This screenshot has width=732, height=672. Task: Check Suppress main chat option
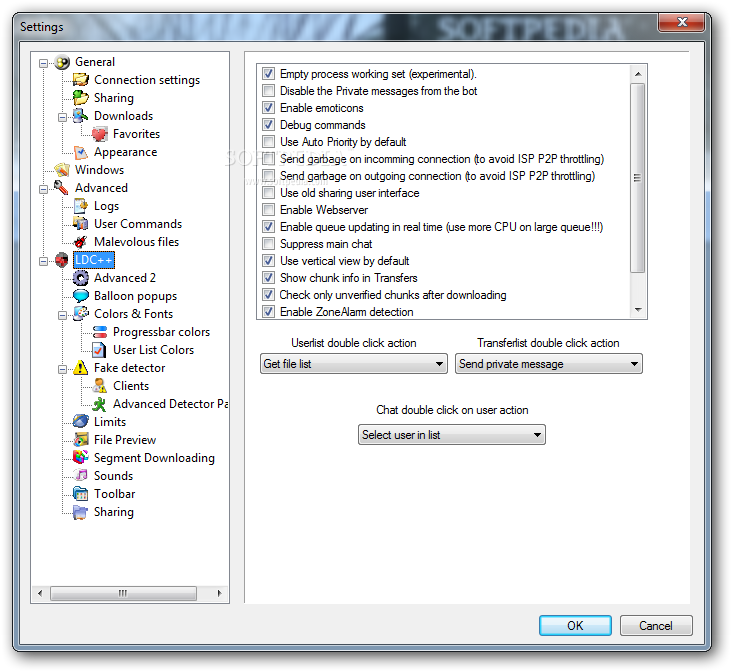point(268,244)
